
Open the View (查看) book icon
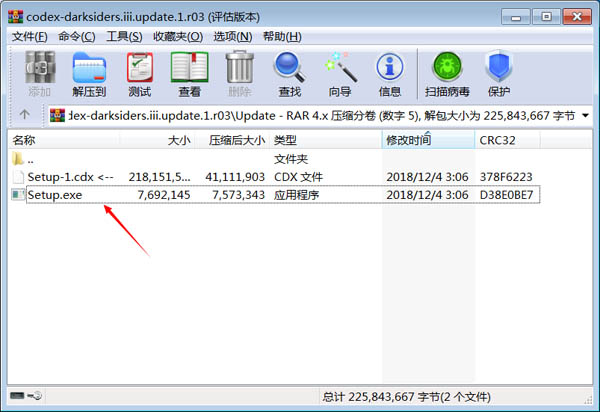click(189, 73)
